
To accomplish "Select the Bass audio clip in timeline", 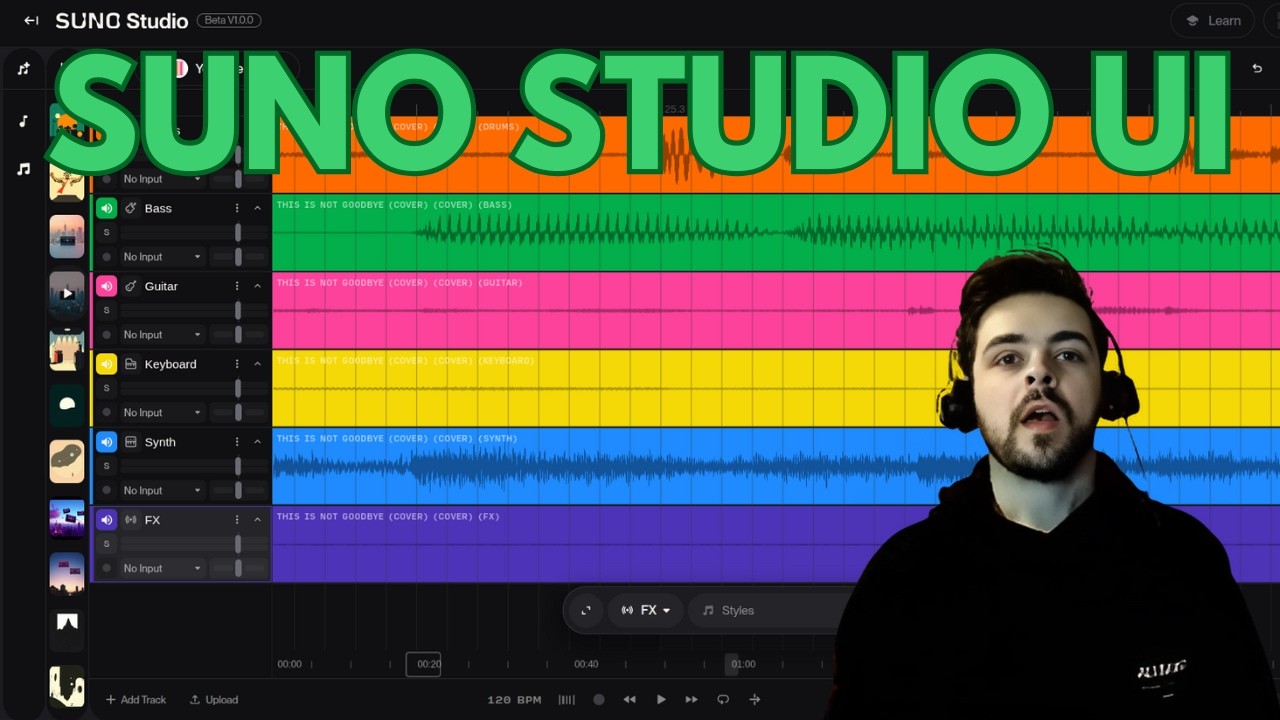I will click(776, 232).
